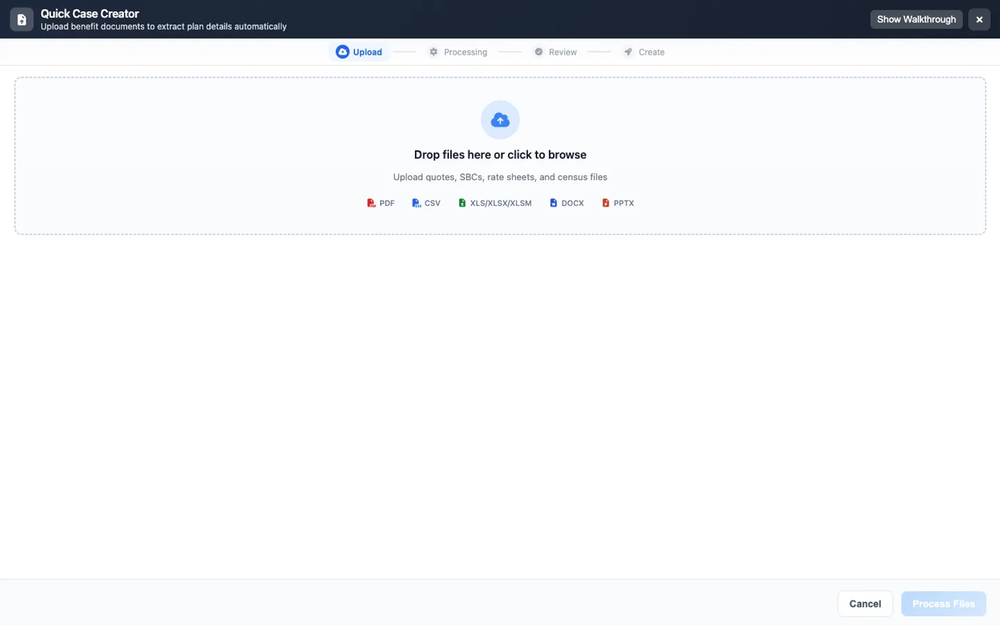1000x625 pixels.
Task: Go to the Processing step label
Action: tap(466, 52)
